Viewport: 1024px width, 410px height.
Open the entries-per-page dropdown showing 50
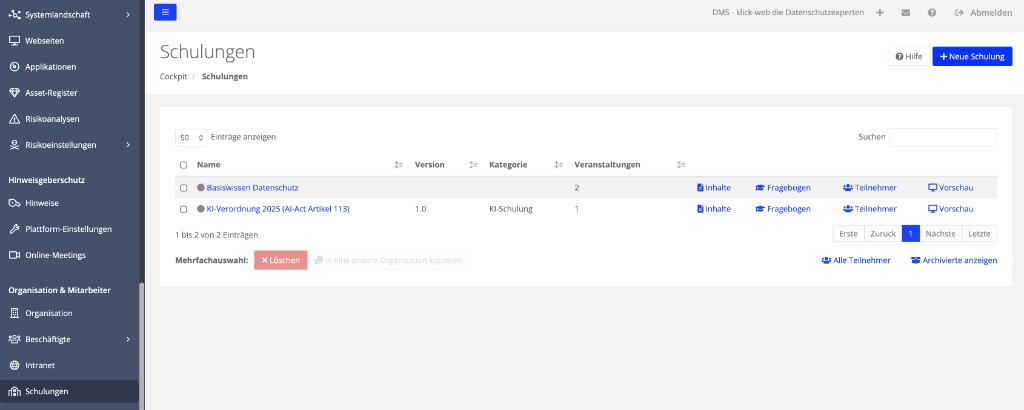191,138
